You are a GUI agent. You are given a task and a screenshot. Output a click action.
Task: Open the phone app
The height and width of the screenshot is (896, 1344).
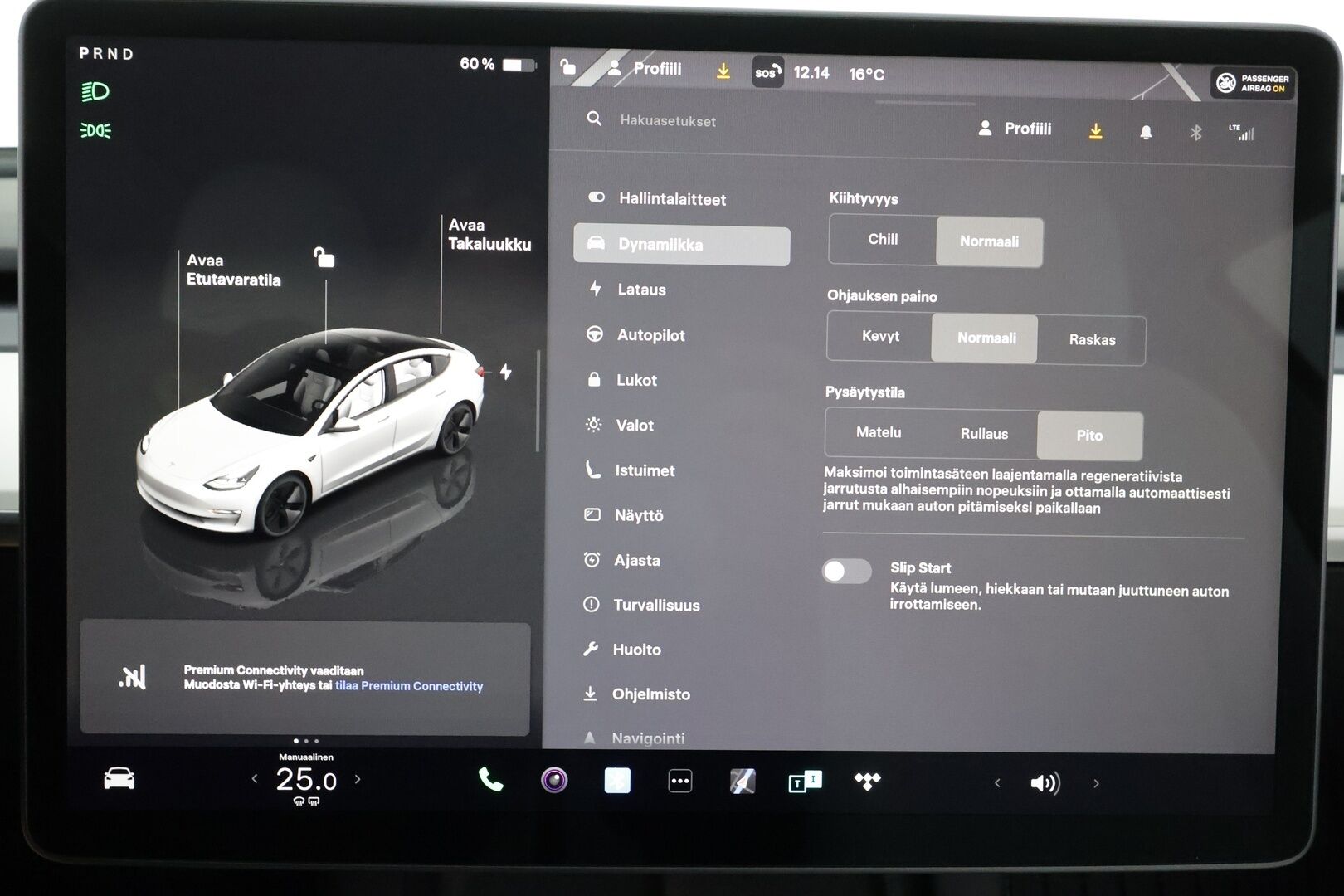coord(490,779)
